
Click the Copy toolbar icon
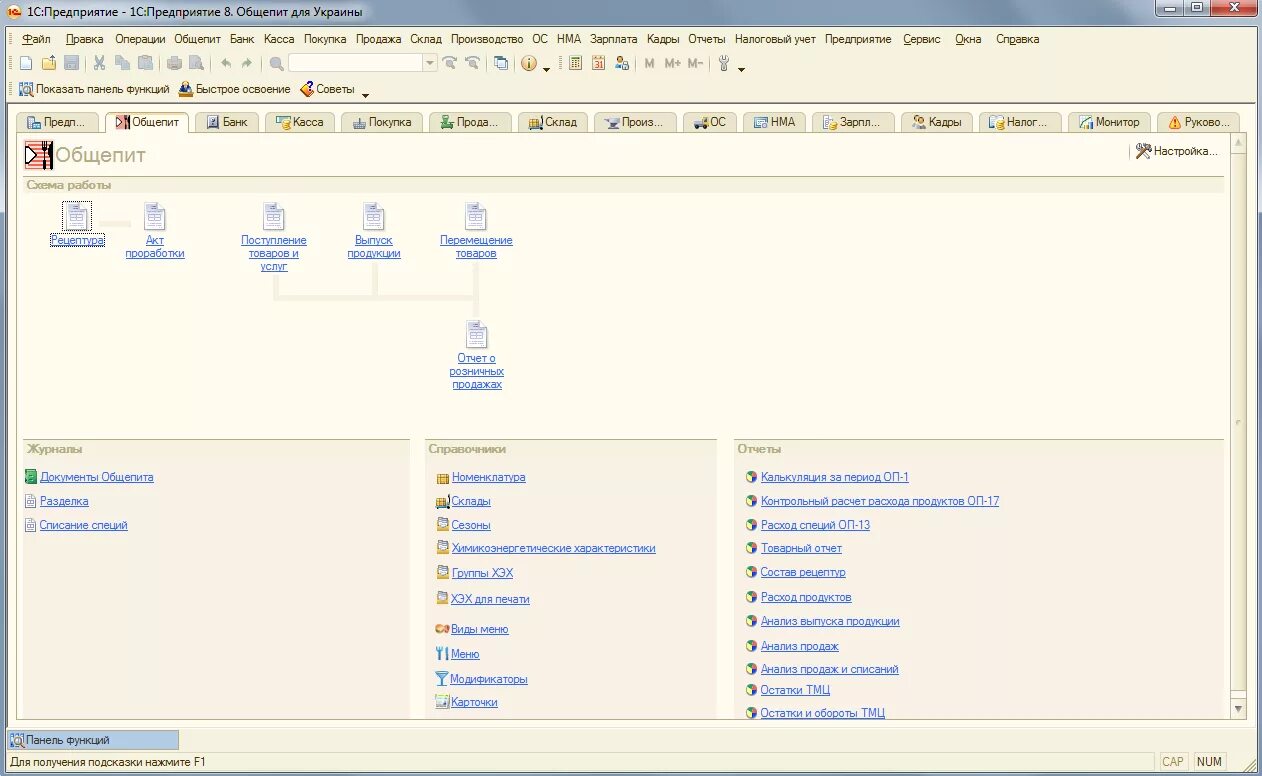point(122,63)
